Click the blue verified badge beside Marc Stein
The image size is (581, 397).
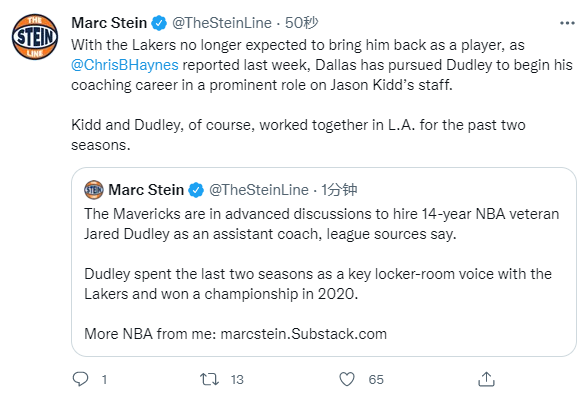(x=159, y=23)
